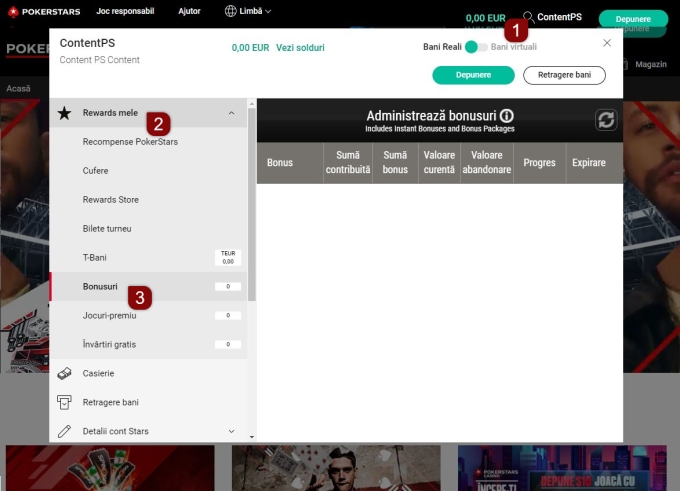Click the Vezi solduri link
680x491 pixels.
pos(300,48)
